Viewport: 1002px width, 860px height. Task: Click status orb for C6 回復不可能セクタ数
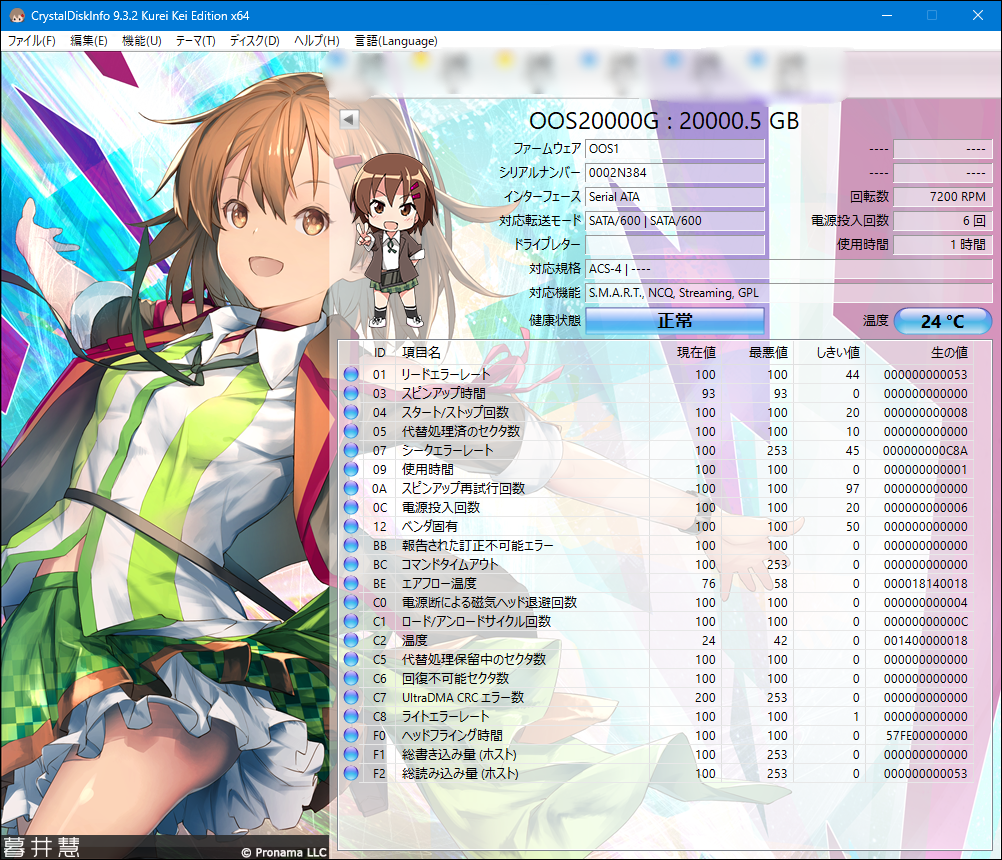click(351, 679)
